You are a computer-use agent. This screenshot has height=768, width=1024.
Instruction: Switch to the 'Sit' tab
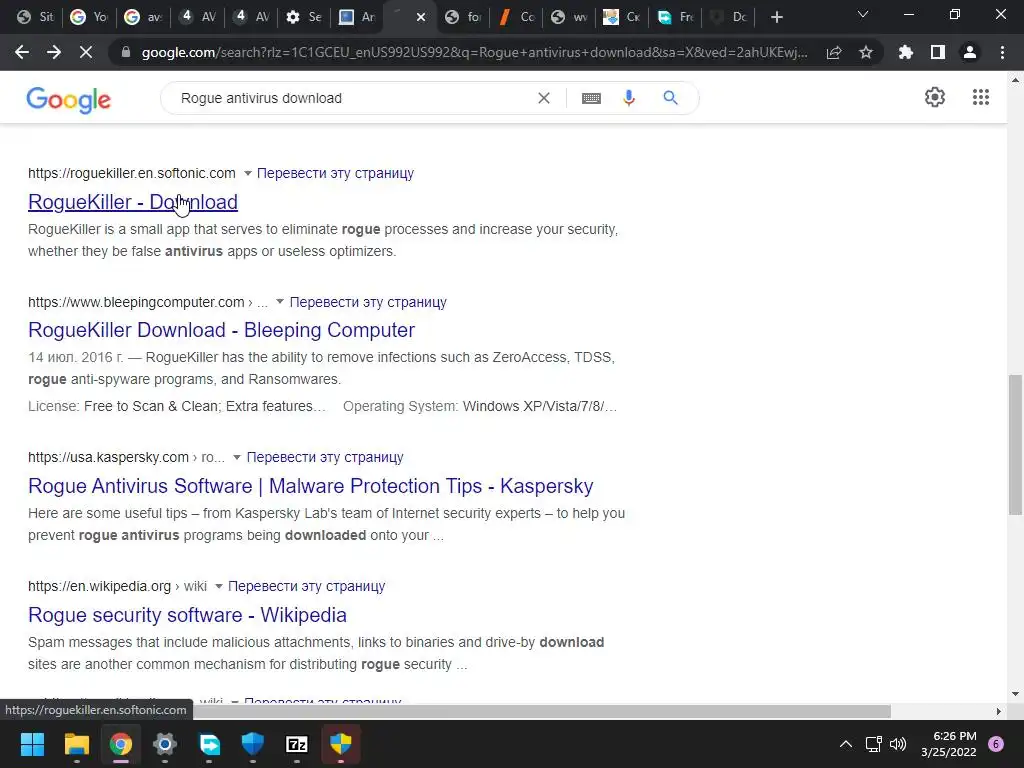click(x=35, y=17)
